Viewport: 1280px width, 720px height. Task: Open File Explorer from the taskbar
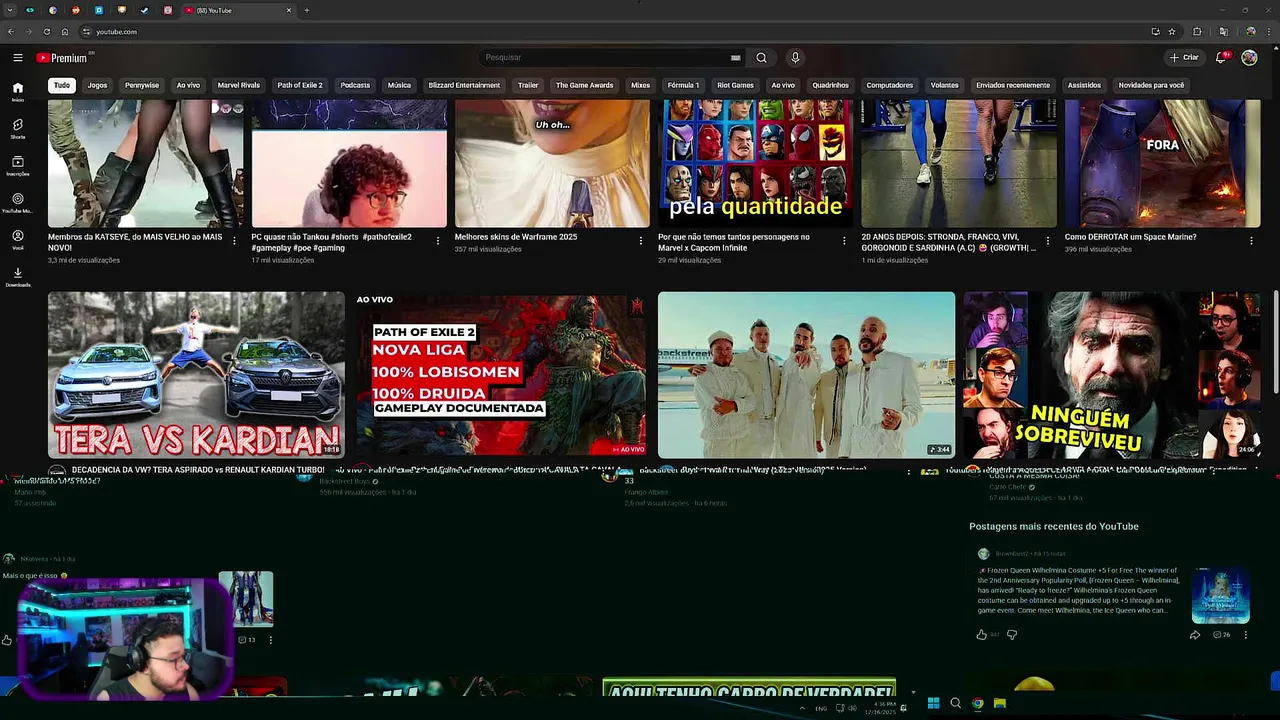tap(1000, 704)
